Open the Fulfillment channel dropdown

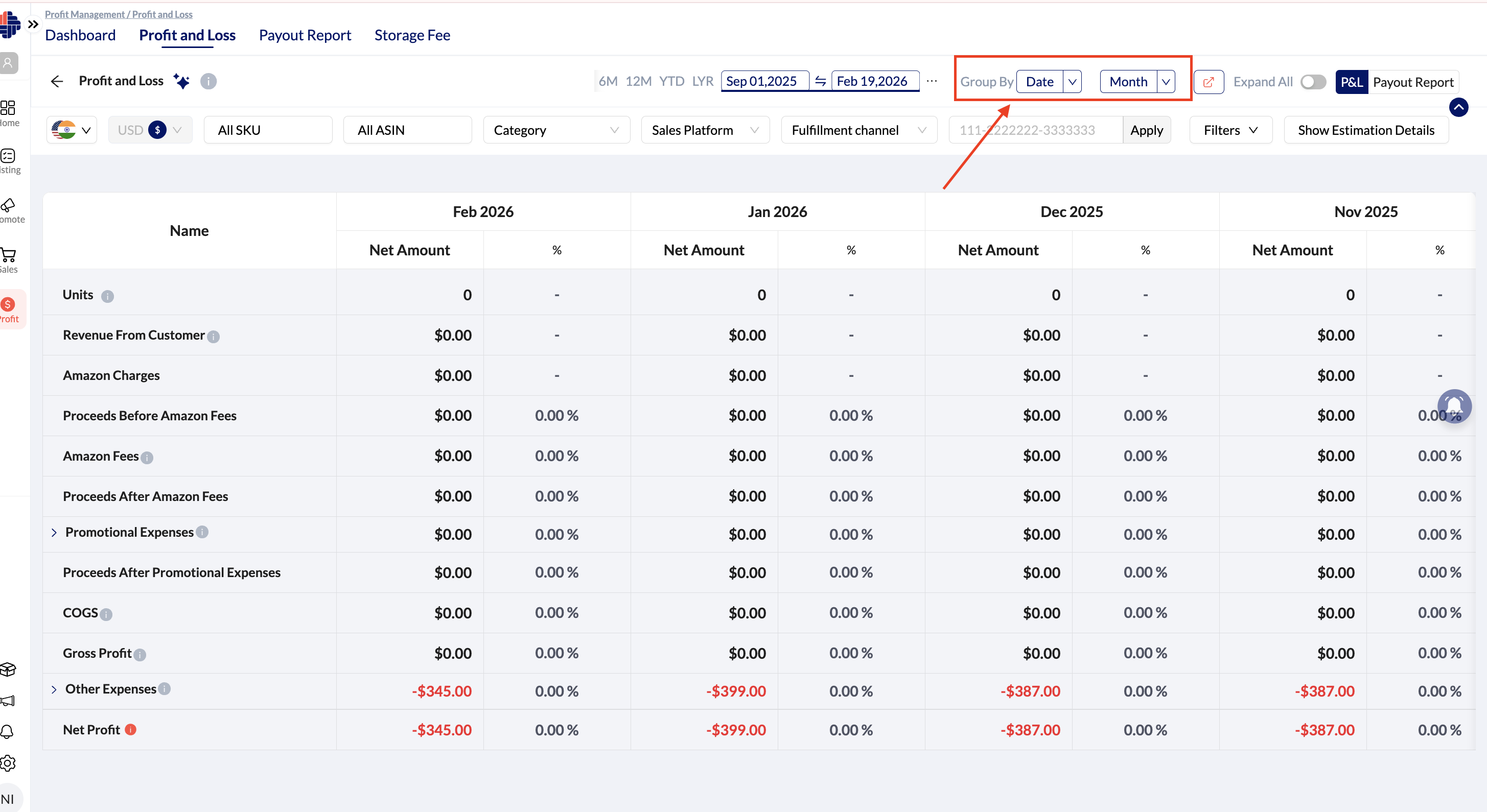coord(858,130)
